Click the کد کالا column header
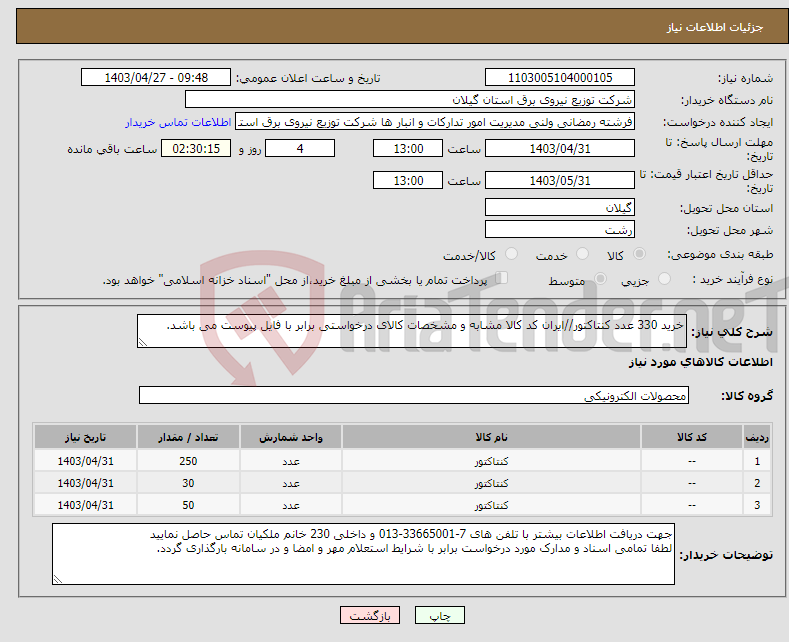789x642 pixels. coord(692,437)
